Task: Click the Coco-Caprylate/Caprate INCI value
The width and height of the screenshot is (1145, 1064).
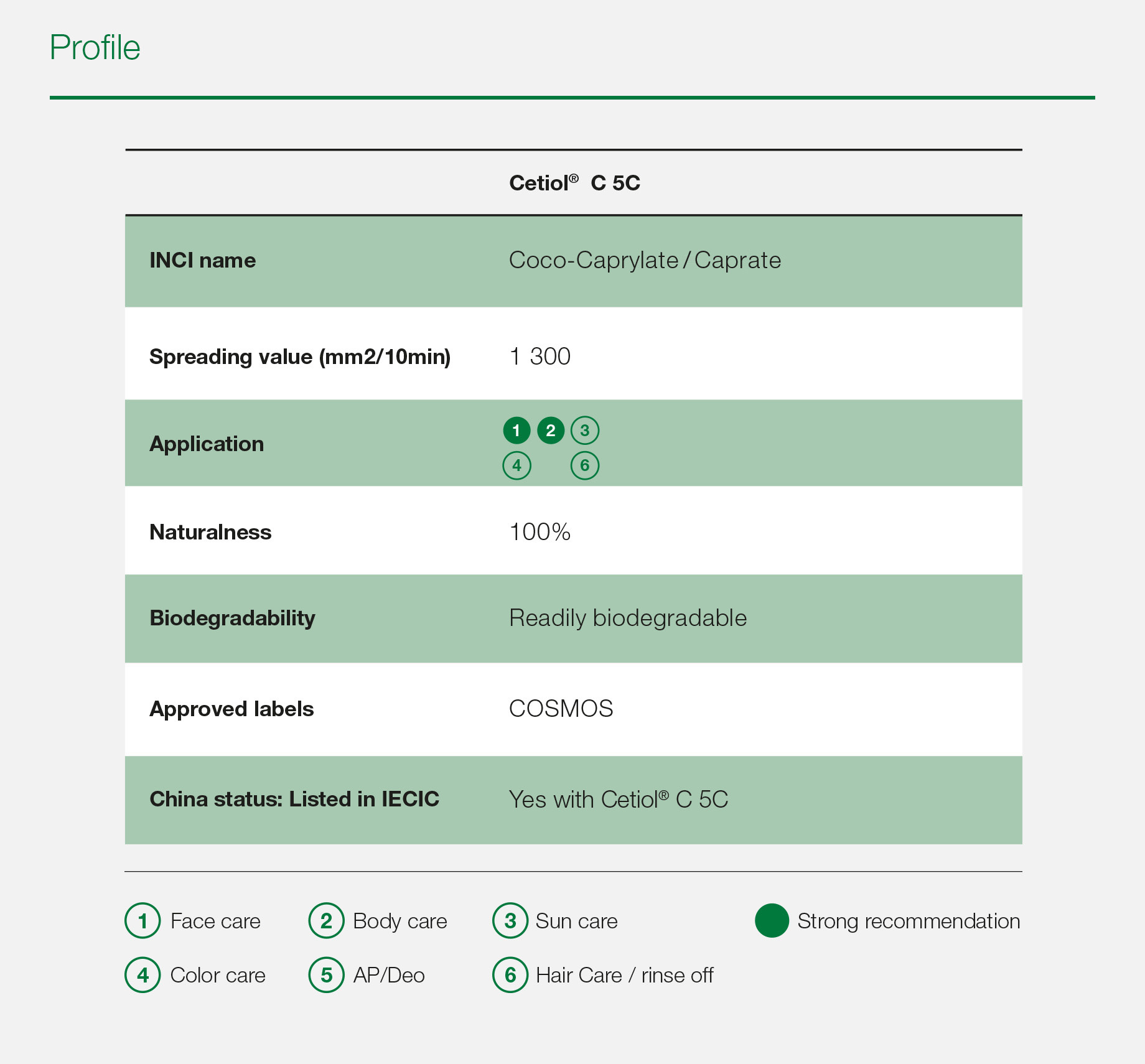Action: pyautogui.click(x=645, y=260)
